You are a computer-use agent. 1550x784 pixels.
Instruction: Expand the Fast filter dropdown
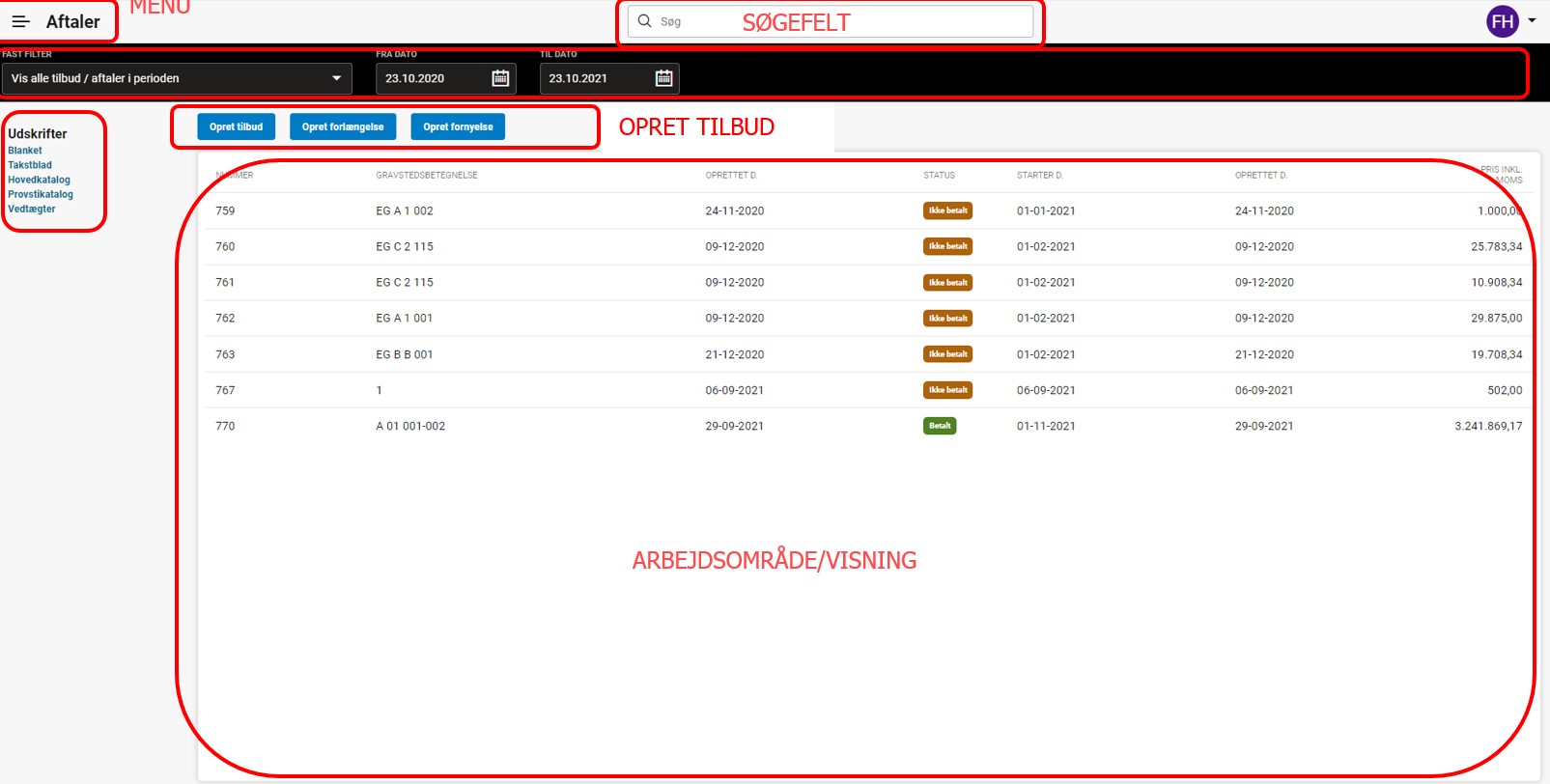click(177, 78)
